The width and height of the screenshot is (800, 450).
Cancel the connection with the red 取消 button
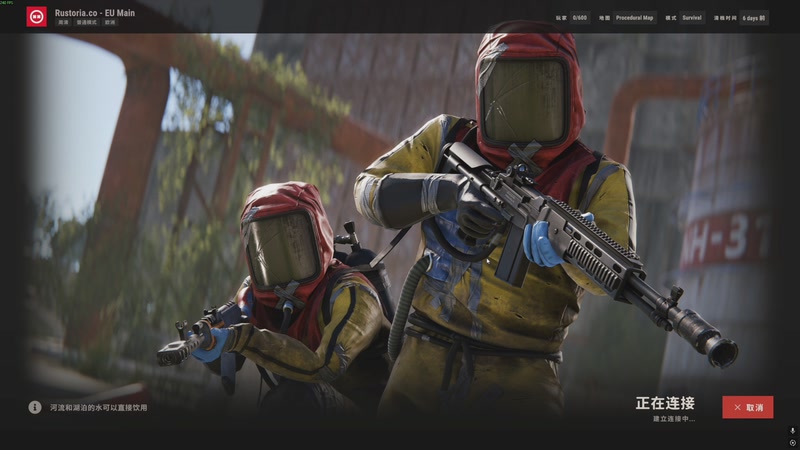pos(747,407)
